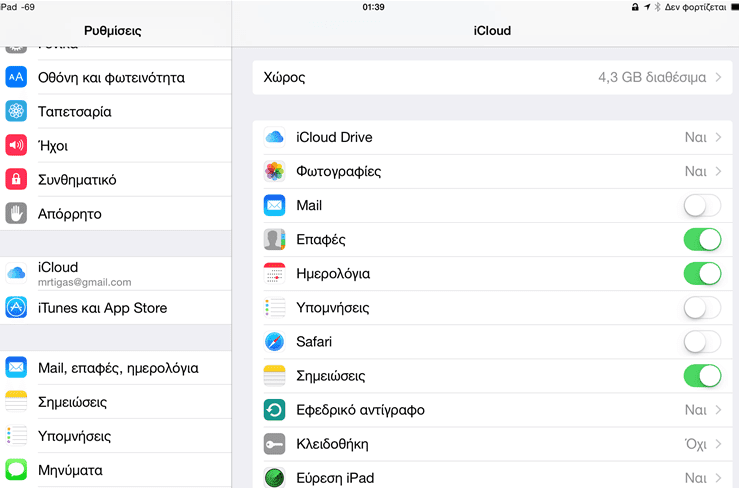Turn off the Σημειώσεις iCloud switch

[x=702, y=376]
